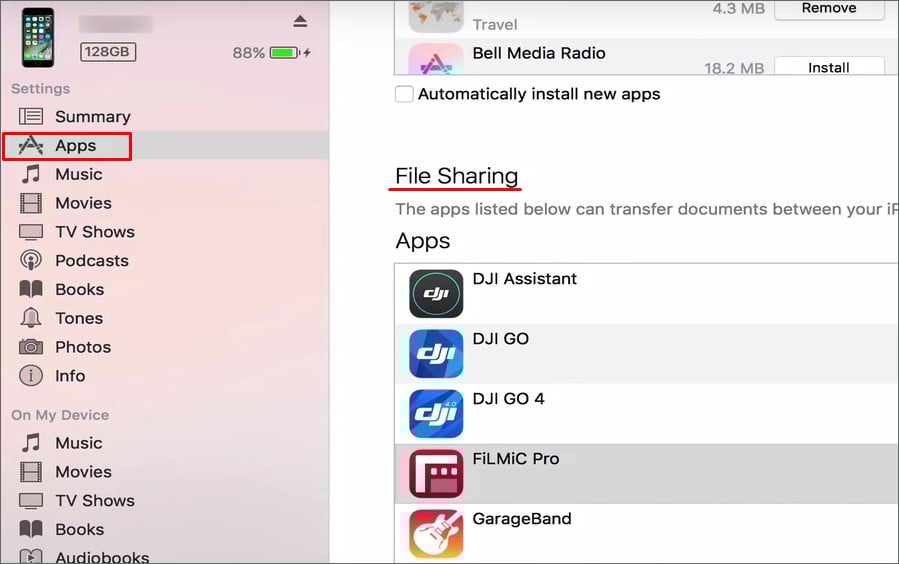Choose the TV Shows label under Settings
Image resolution: width=899 pixels, height=564 pixels.
click(x=95, y=232)
